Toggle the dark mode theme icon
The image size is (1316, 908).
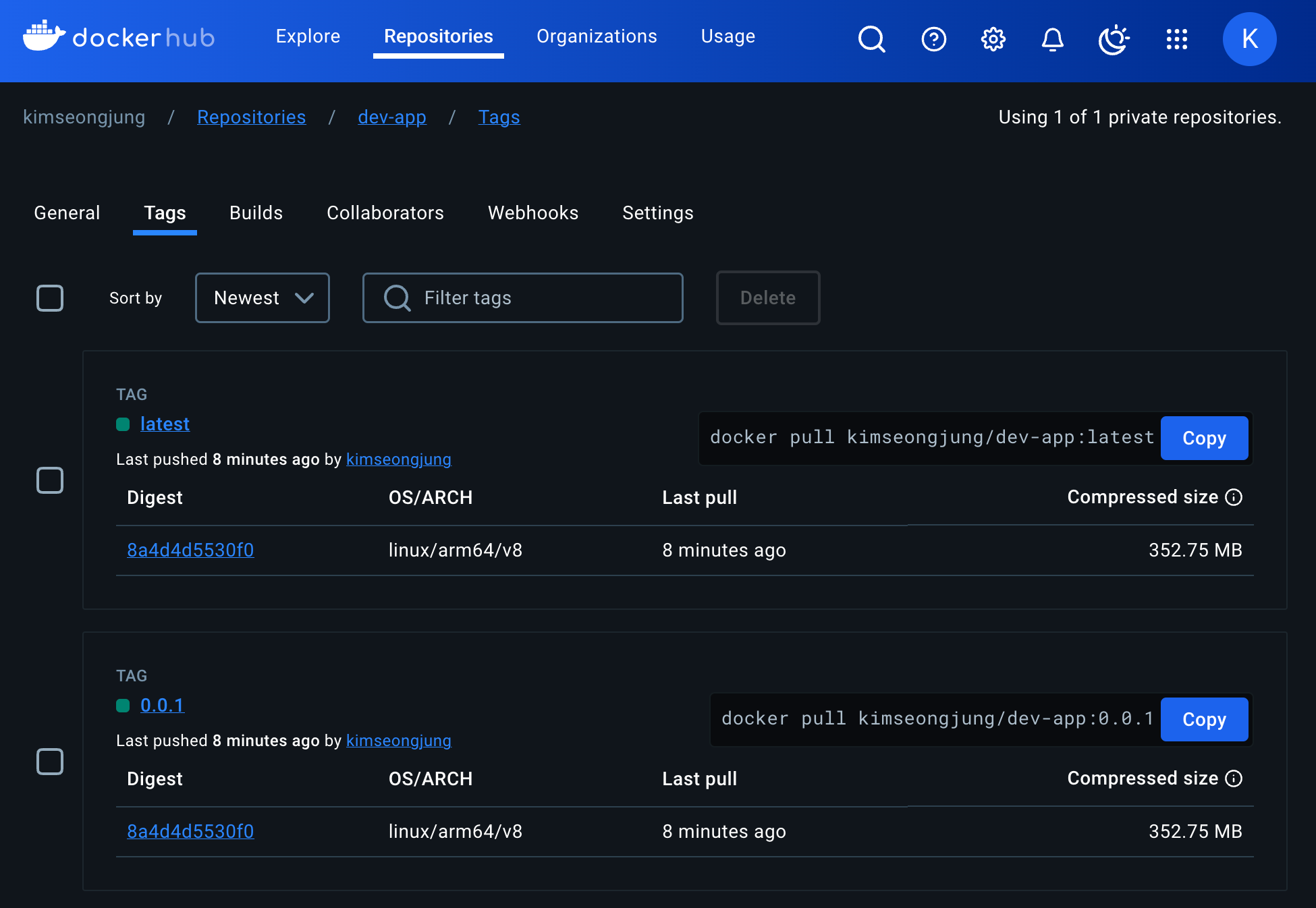coord(1114,39)
